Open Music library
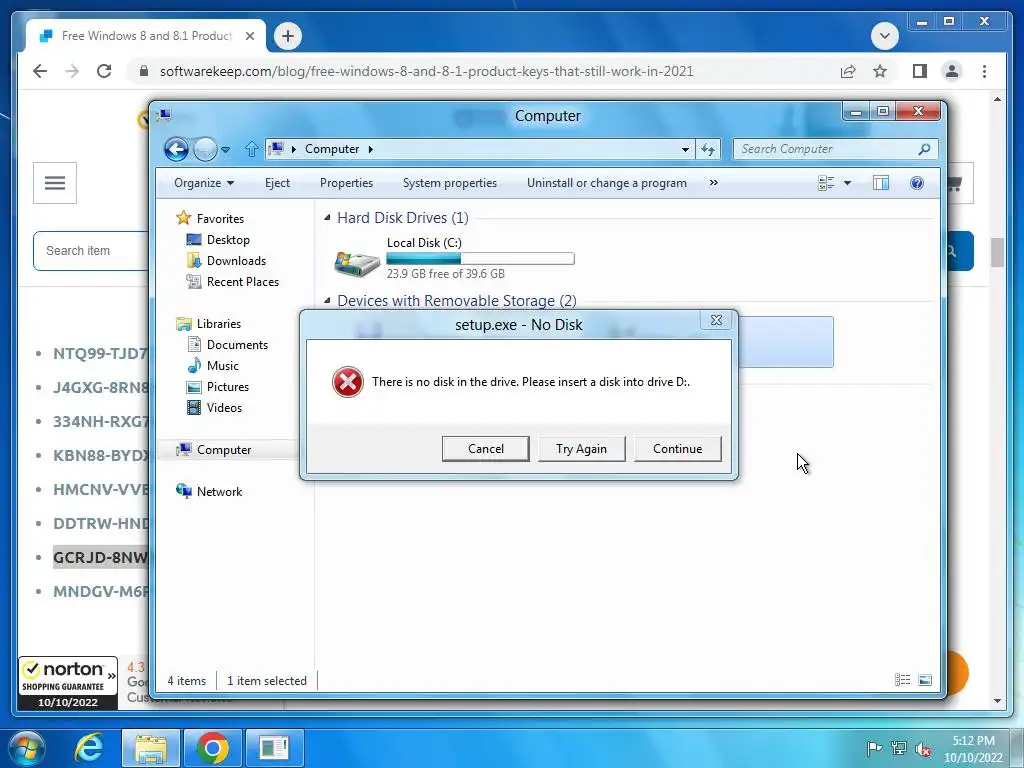This screenshot has width=1024, height=768. coord(222,366)
